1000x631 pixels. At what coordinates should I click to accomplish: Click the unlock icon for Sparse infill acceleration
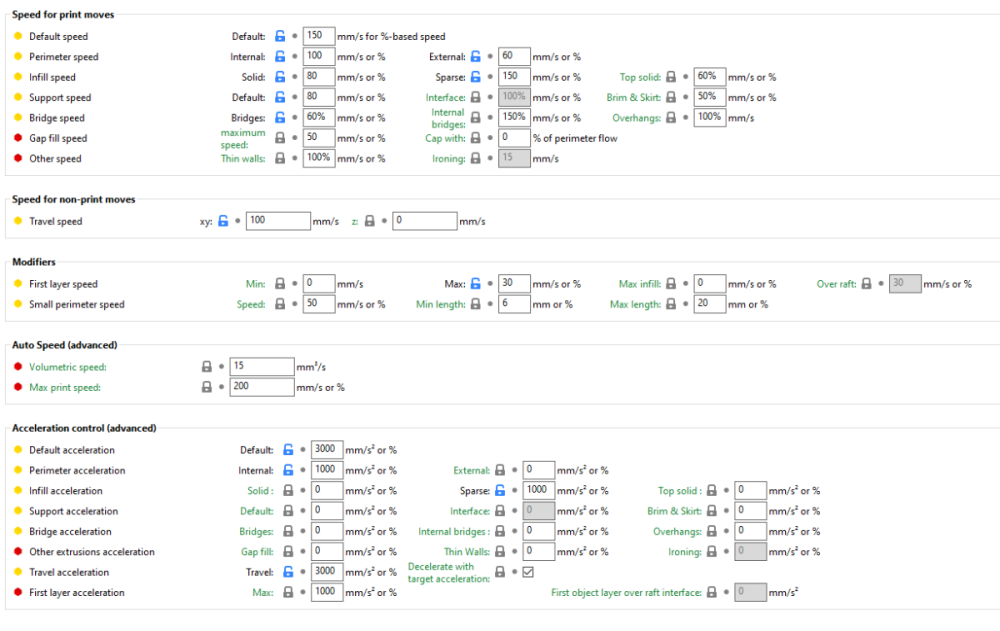pos(500,491)
